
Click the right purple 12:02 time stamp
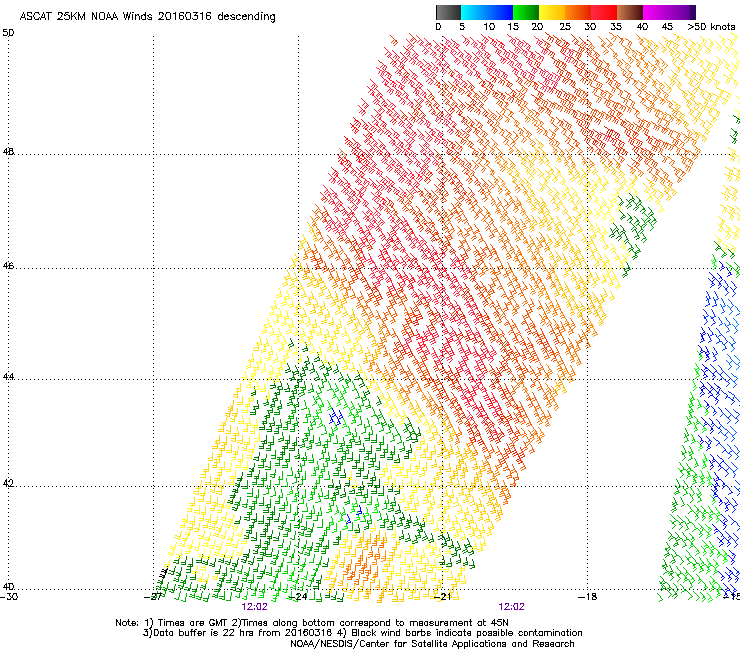click(x=512, y=607)
